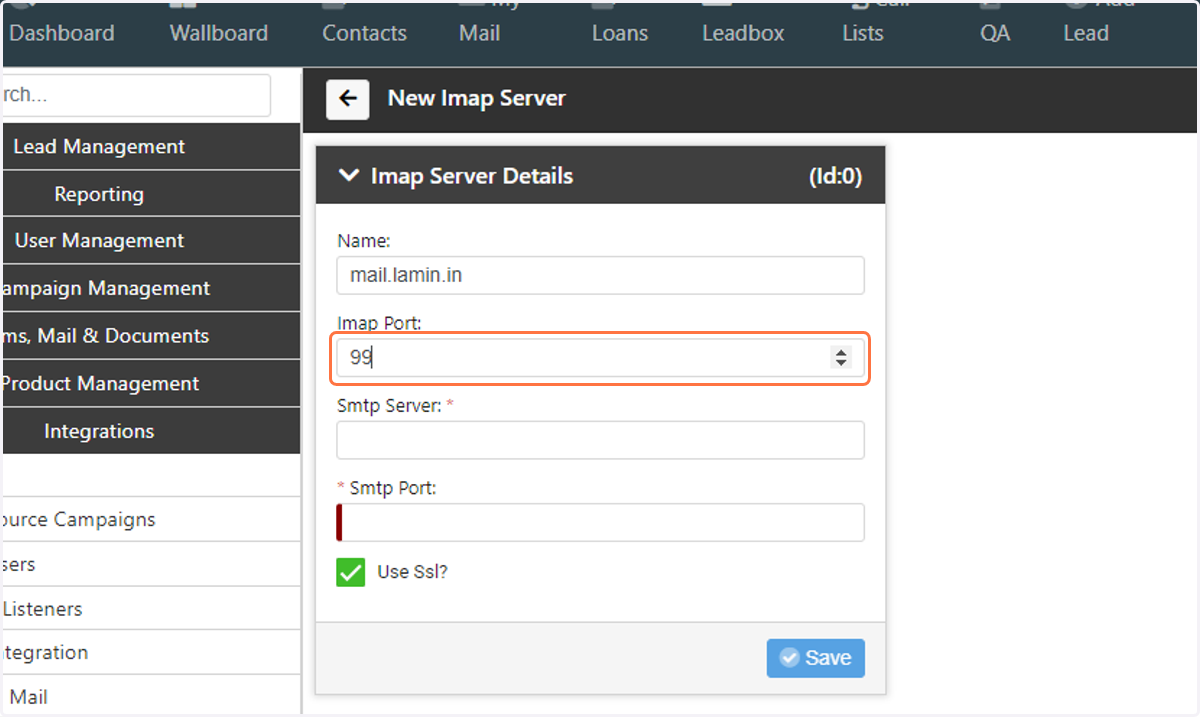The image size is (1200, 717).
Task: Click the Smtp Port input field
Action: 600,522
